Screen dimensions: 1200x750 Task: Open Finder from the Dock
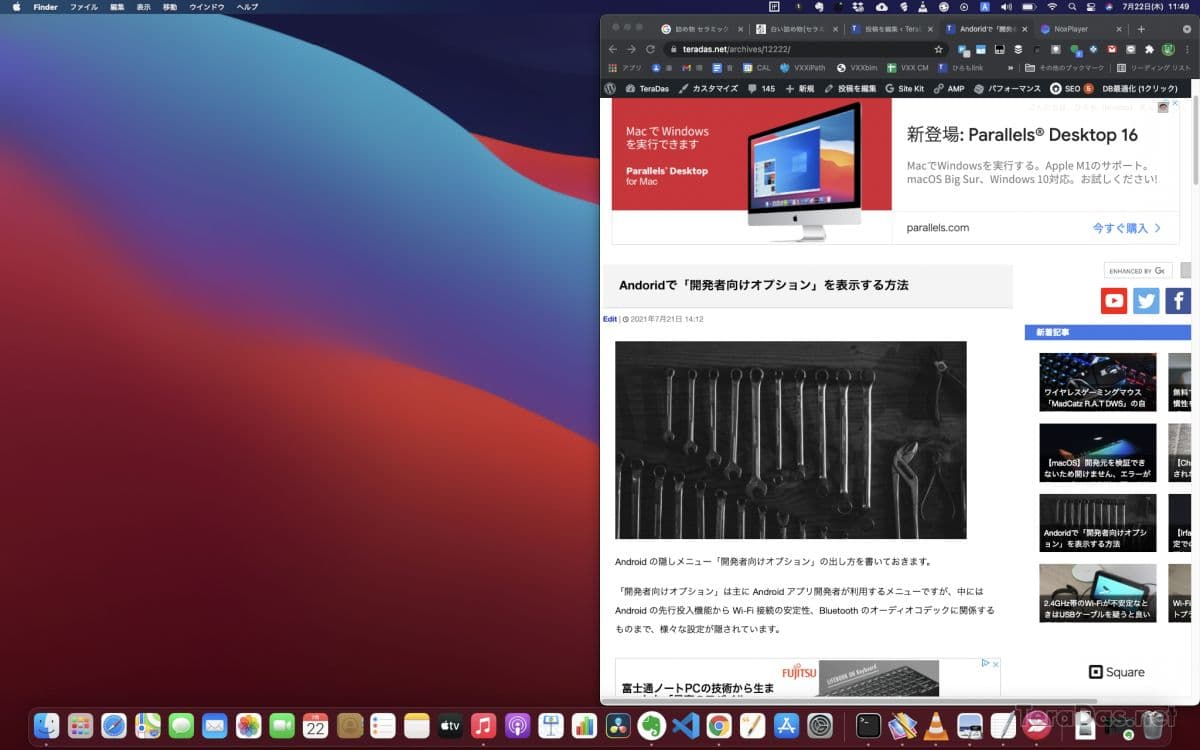[47, 726]
